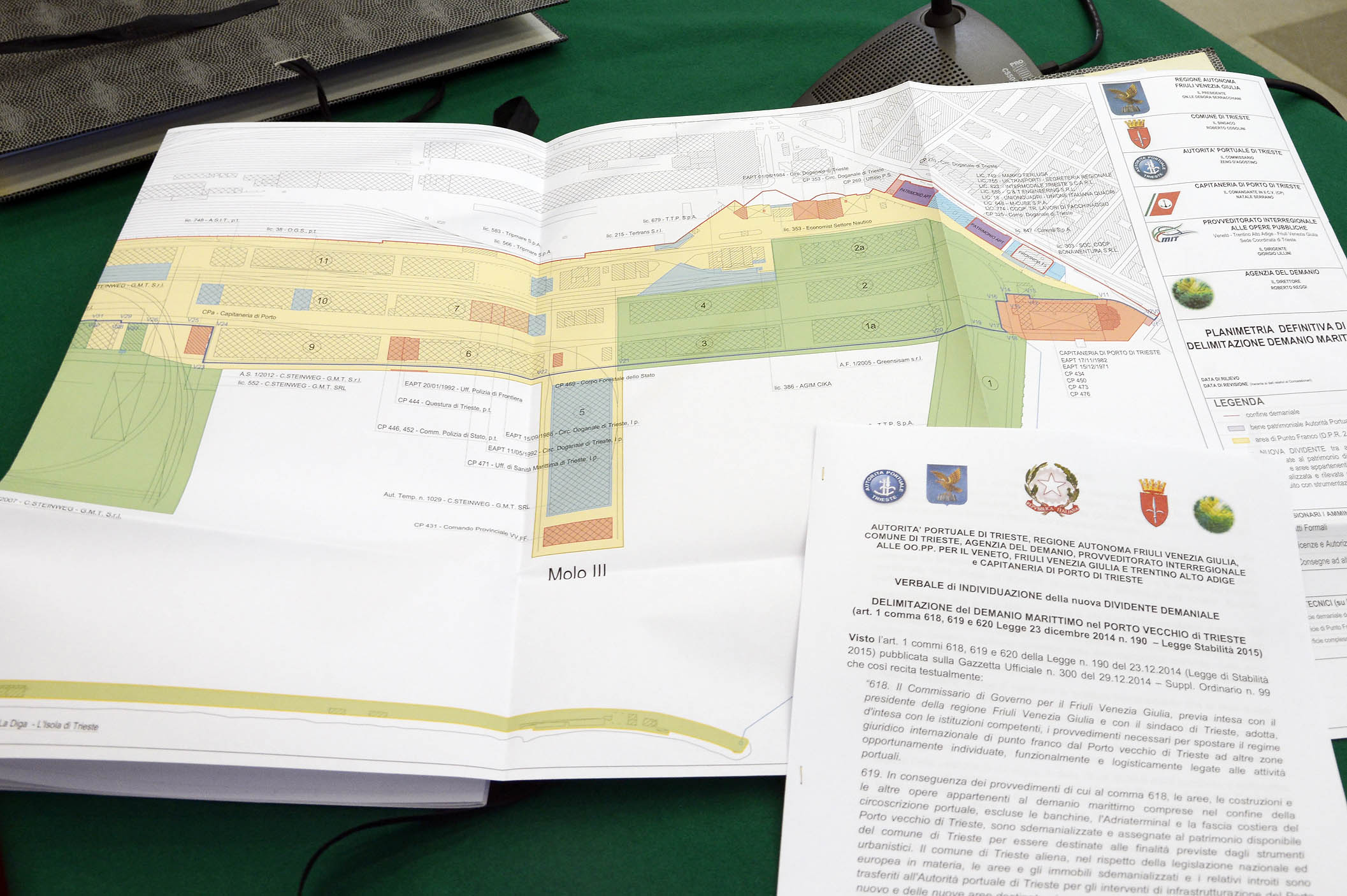This screenshot has height=896, width=1347.
Task: Select the Agenzia del Demanio green logo in map legend
Action: click(1192, 293)
